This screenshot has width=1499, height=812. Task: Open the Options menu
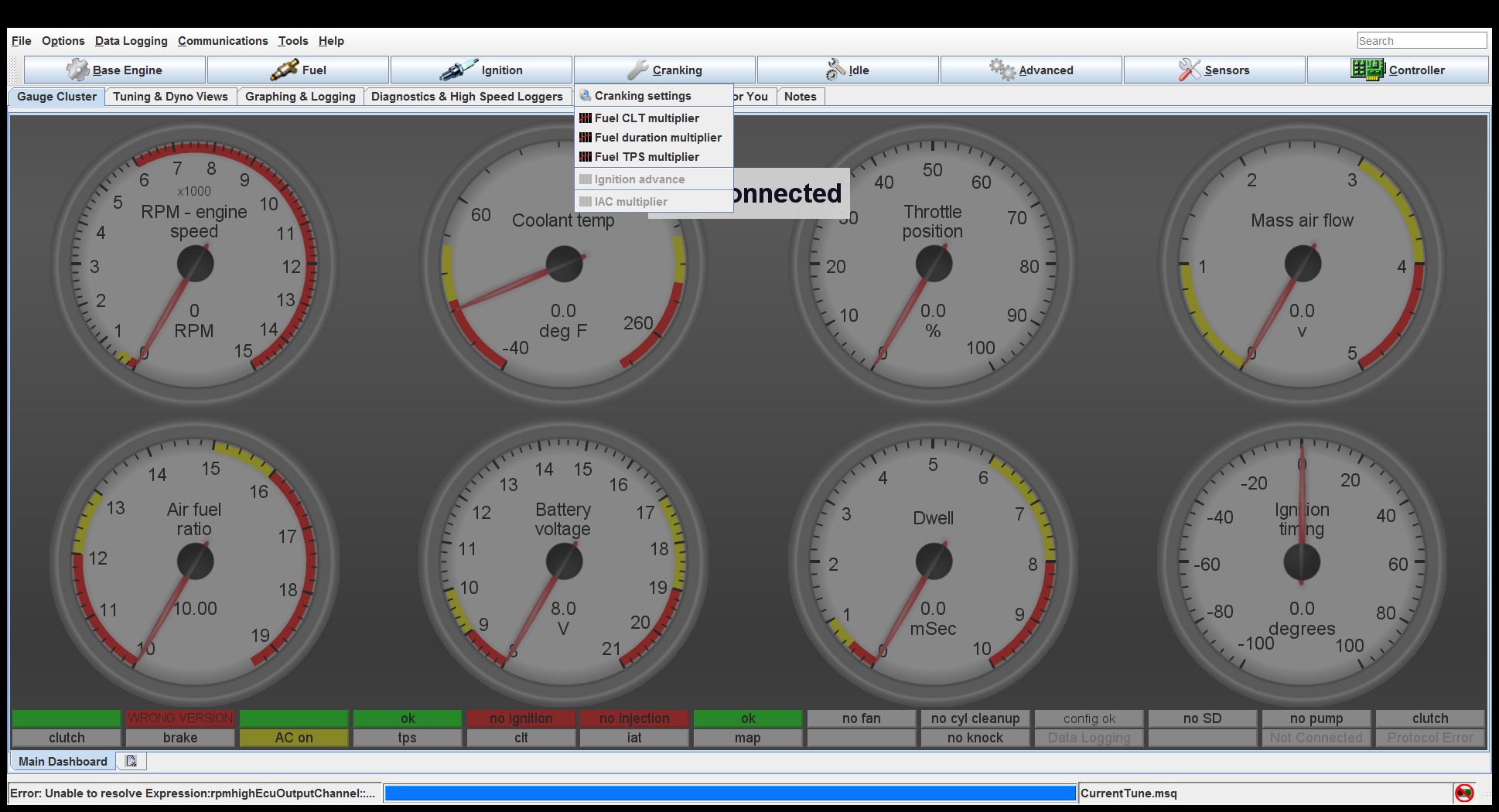(63, 41)
